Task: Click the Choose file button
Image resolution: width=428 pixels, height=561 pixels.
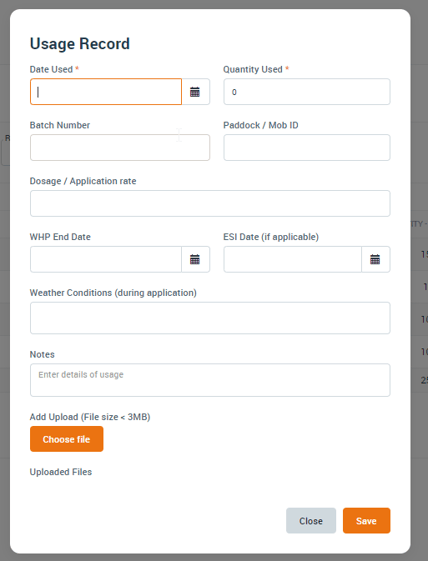Action: click(x=67, y=439)
